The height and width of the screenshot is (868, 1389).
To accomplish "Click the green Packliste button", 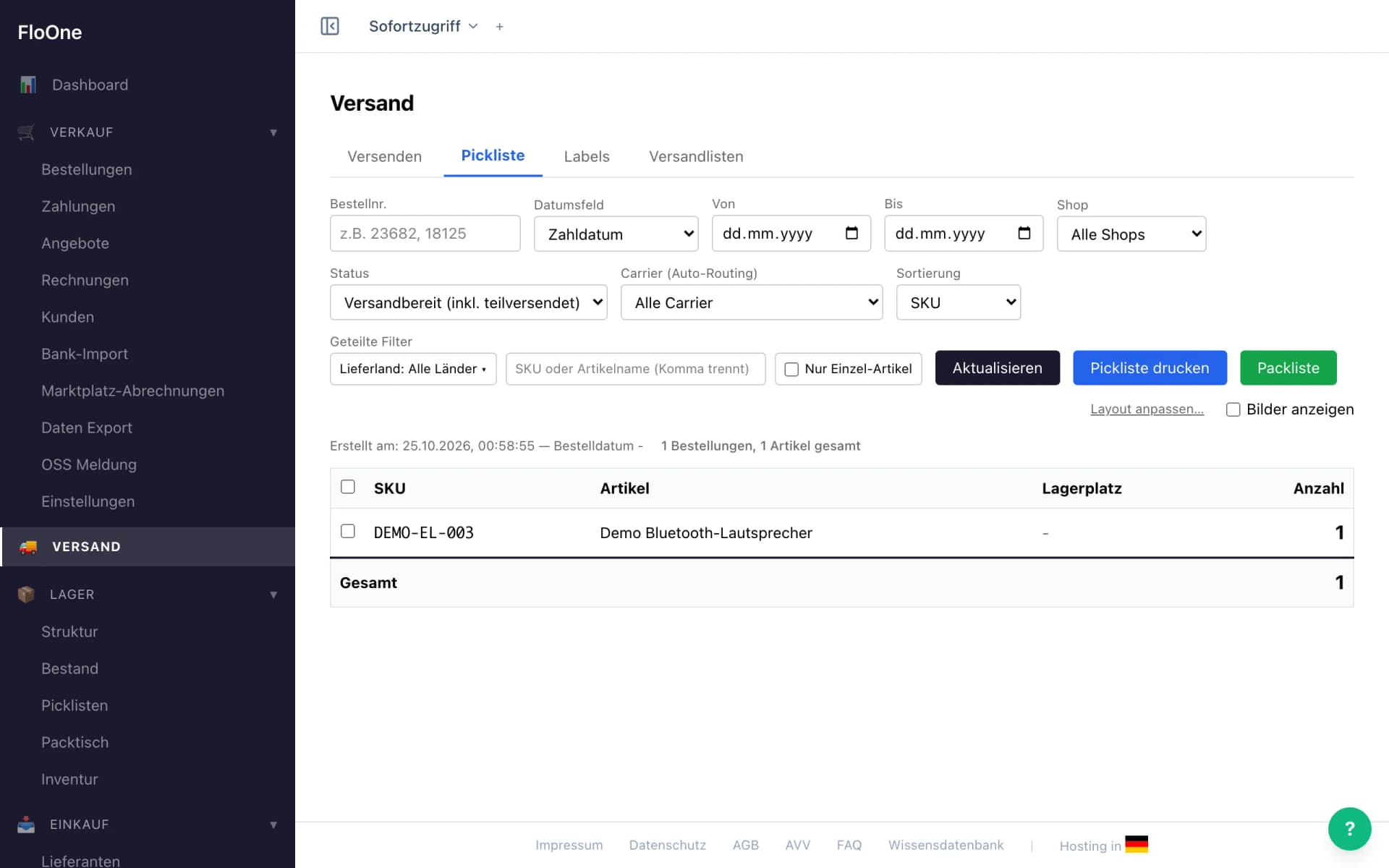I will pyautogui.click(x=1288, y=368).
